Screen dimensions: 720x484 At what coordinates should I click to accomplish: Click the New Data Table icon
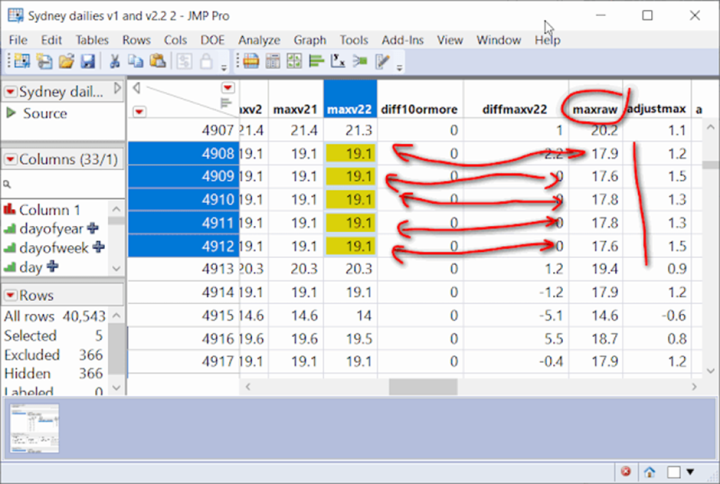click(20, 62)
